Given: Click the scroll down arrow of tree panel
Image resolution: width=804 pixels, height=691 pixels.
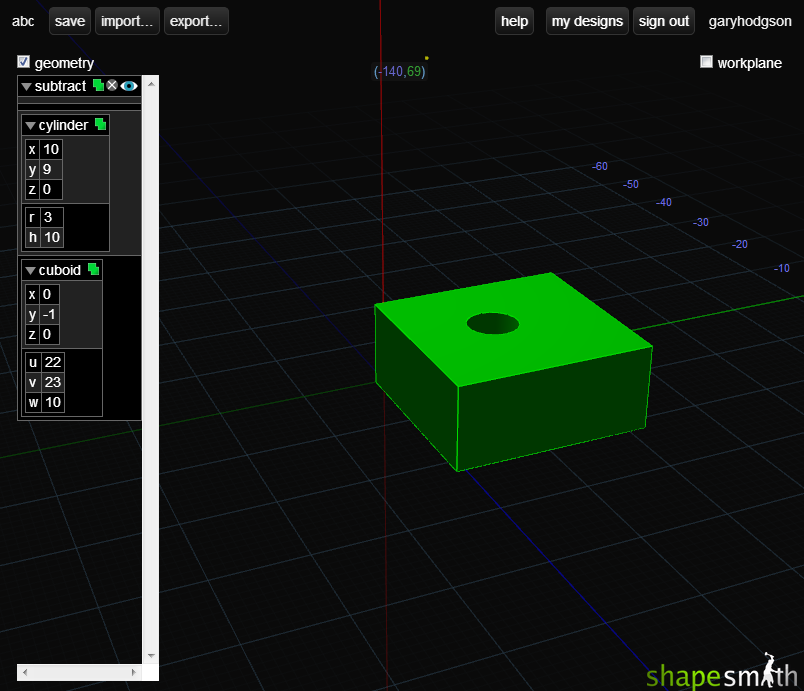Looking at the screenshot, I should [x=151, y=656].
